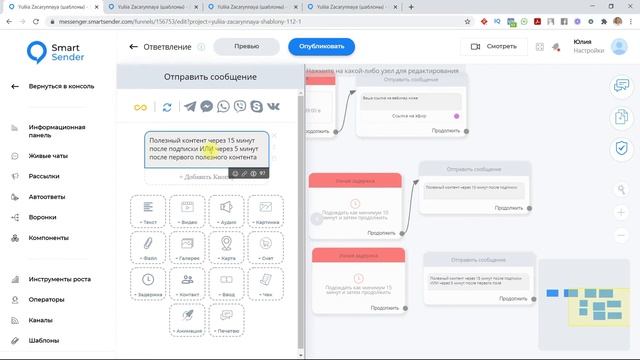The height and width of the screenshot is (360, 640).
Task: Add an Анимация block
Action: point(187,320)
